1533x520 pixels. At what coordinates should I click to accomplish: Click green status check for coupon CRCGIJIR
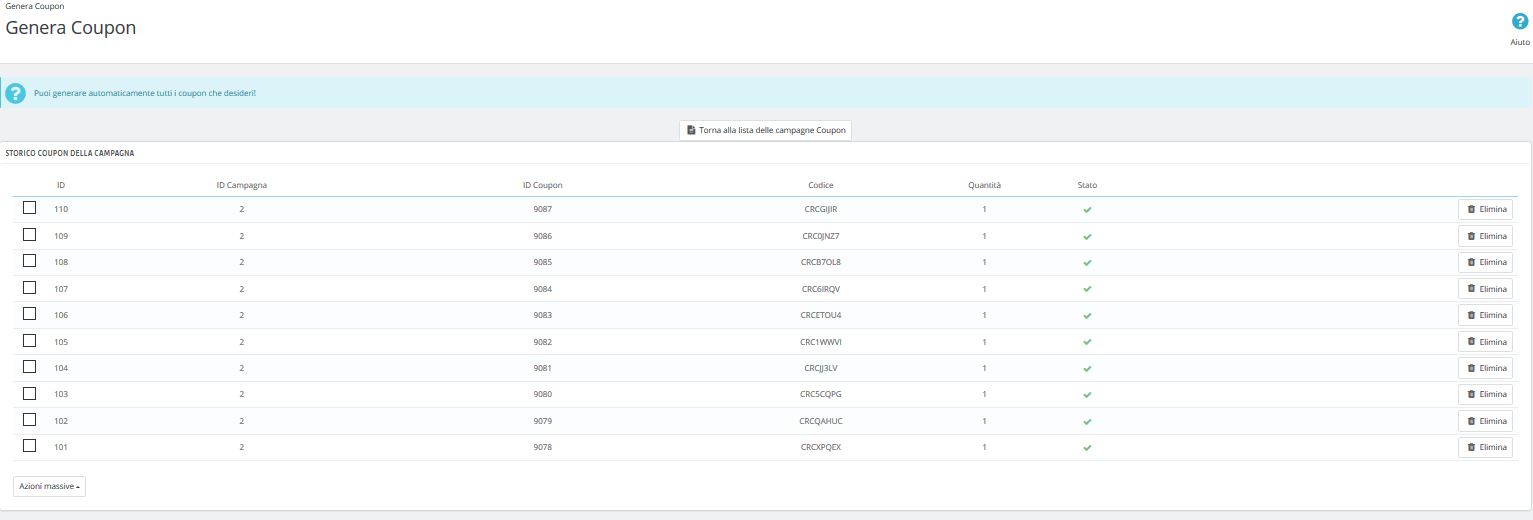1087,209
